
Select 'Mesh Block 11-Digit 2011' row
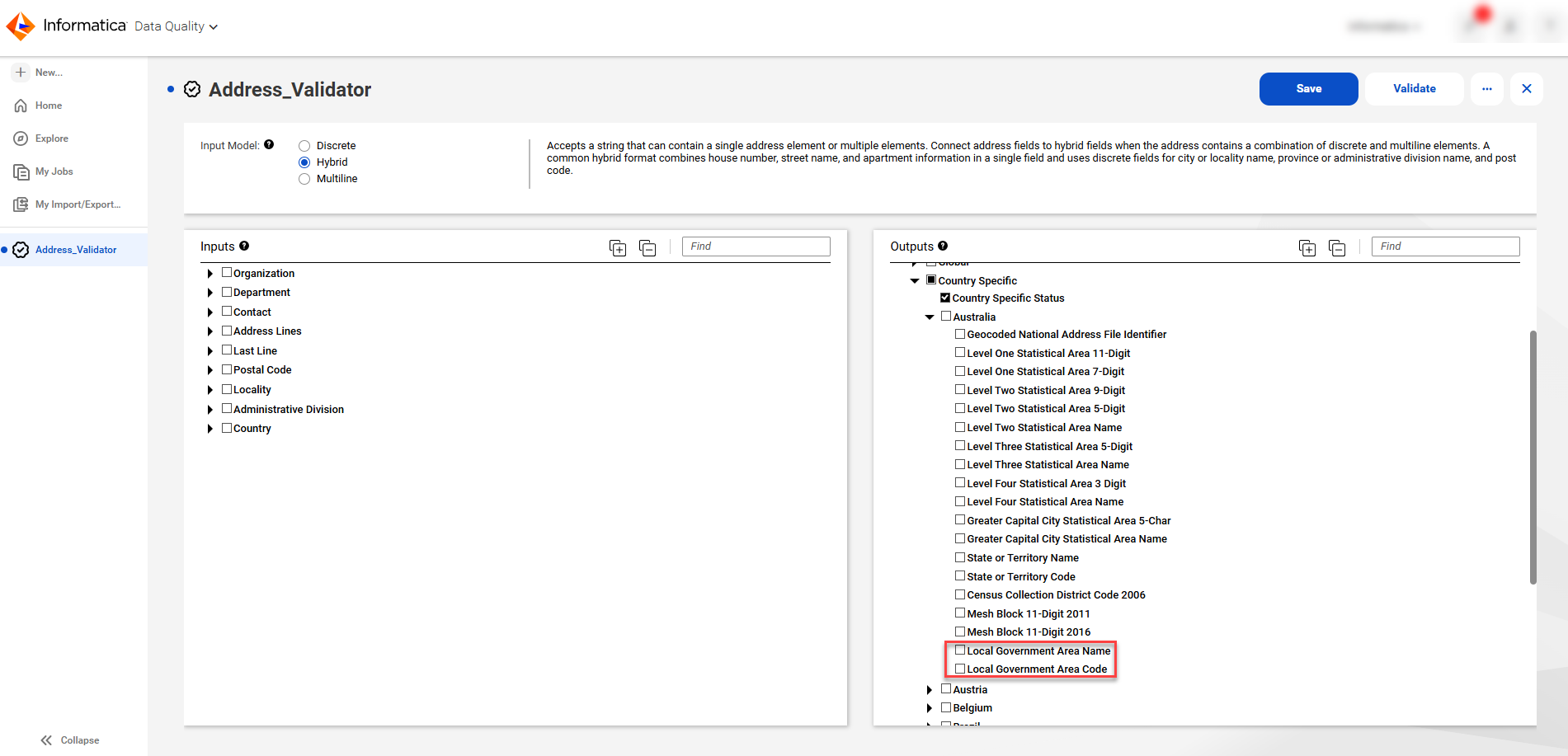pyautogui.click(x=1029, y=613)
